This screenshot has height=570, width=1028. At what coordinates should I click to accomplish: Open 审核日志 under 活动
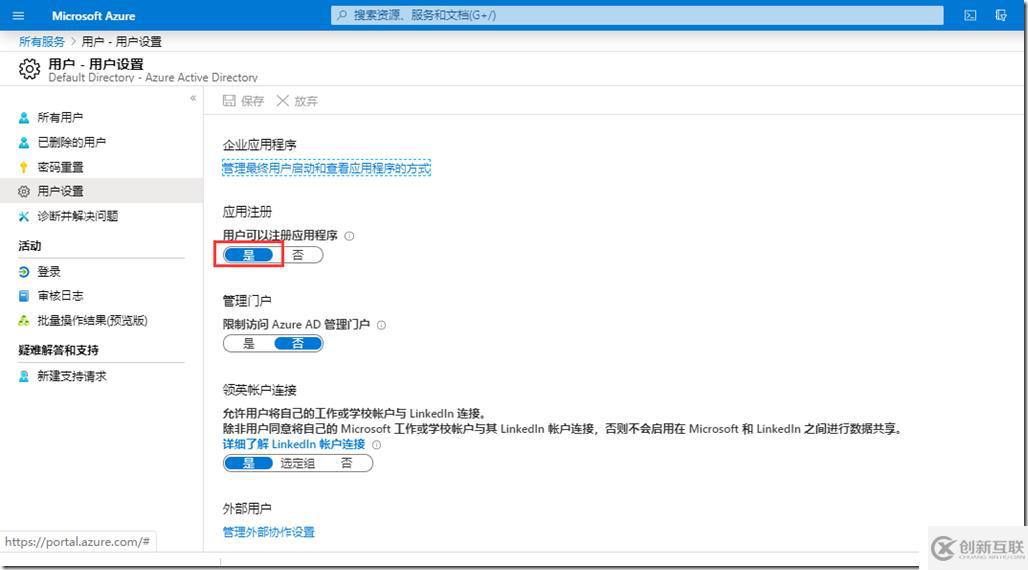pos(60,296)
